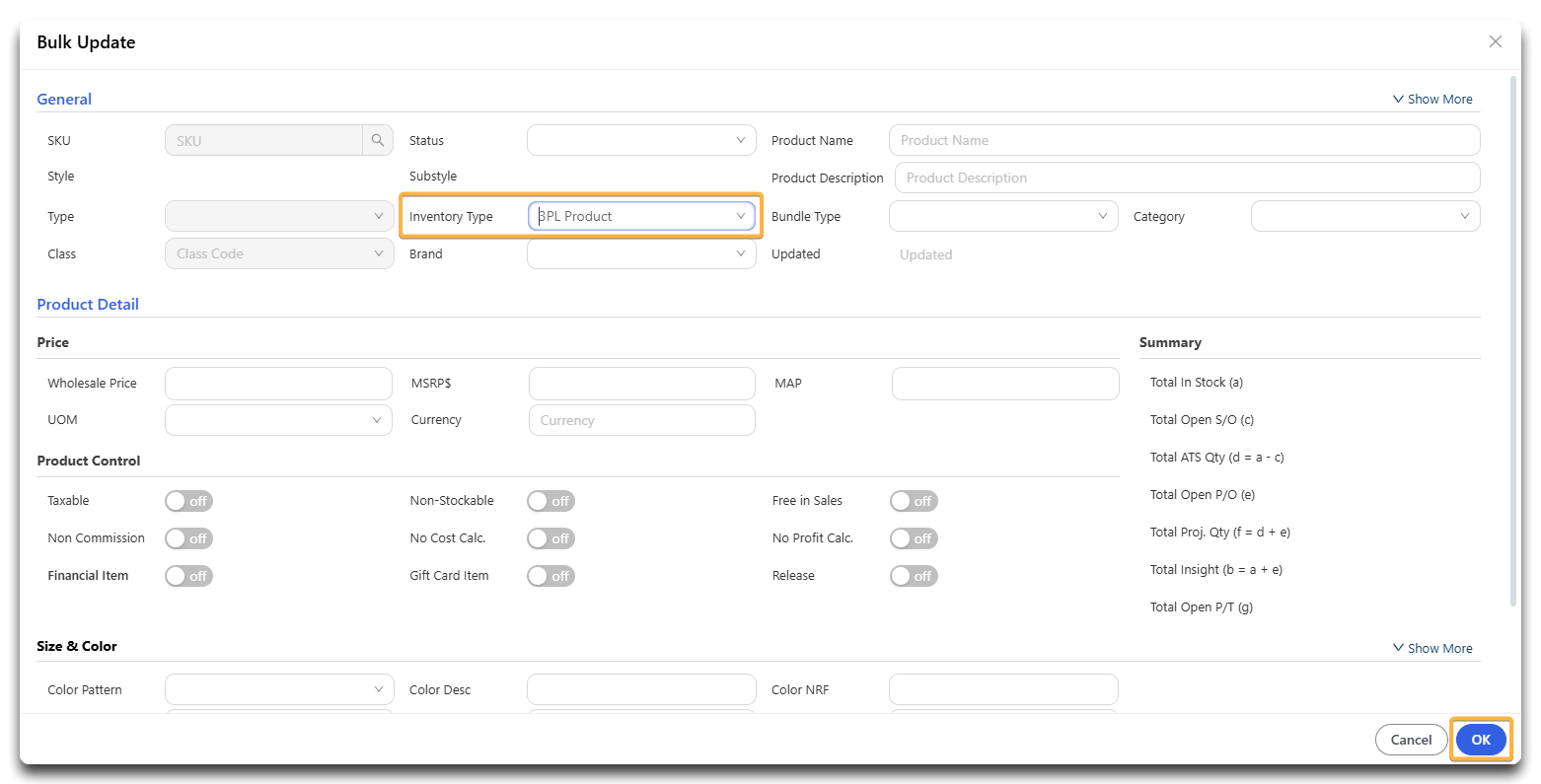The image size is (1541, 784).
Task: Enable the No Cost Calc. switch
Action: [550, 538]
